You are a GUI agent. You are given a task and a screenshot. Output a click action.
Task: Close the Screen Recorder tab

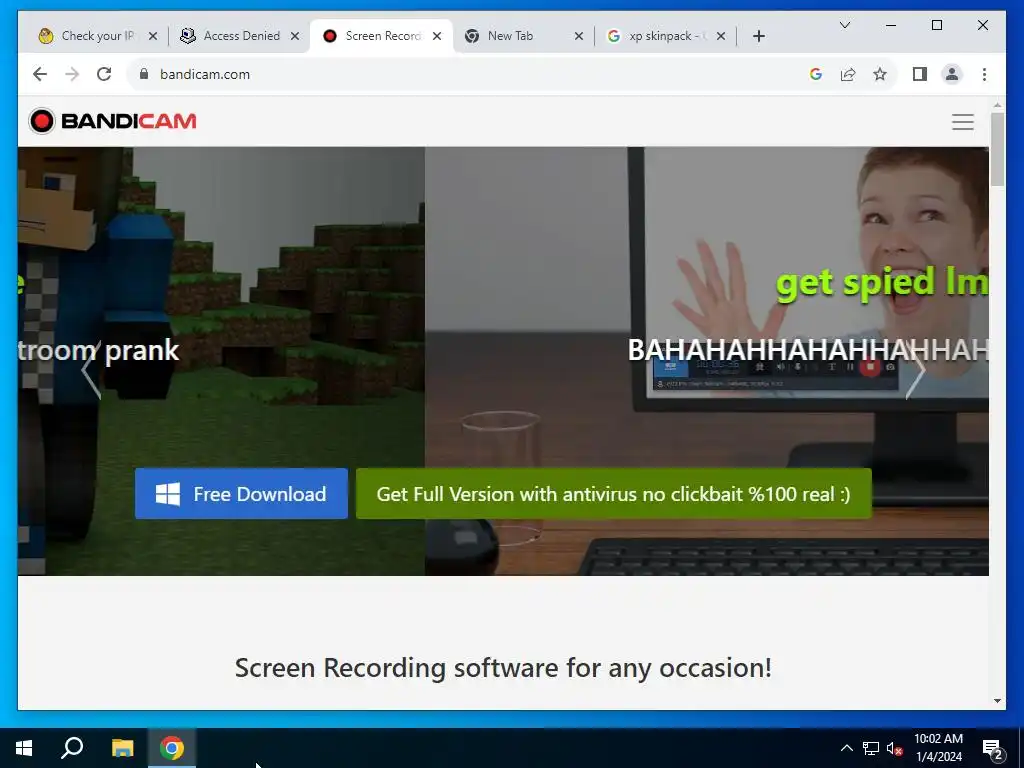[437, 36]
